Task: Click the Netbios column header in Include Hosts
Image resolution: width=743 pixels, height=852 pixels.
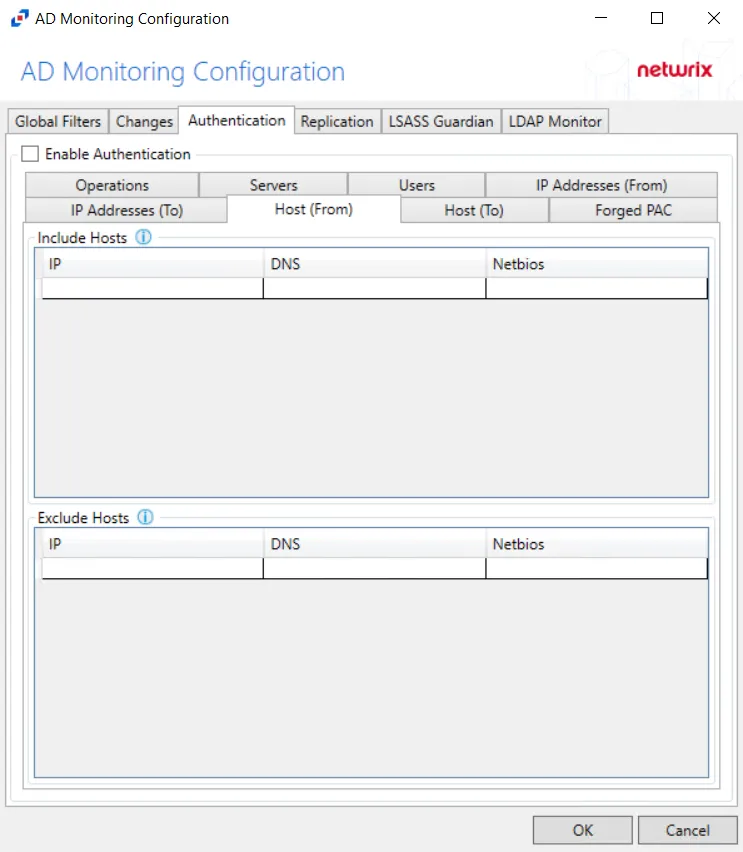Action: pyautogui.click(x=597, y=264)
